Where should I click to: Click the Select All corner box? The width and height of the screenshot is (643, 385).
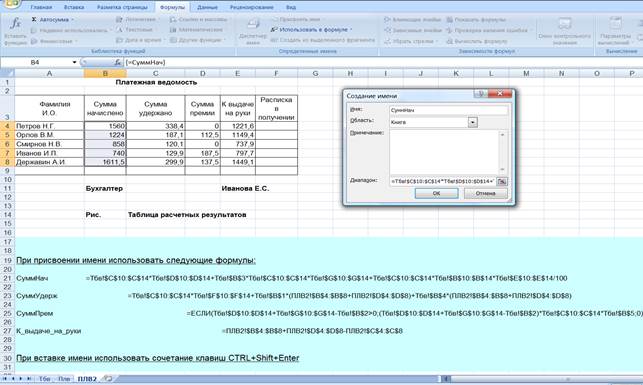(x=7, y=73)
